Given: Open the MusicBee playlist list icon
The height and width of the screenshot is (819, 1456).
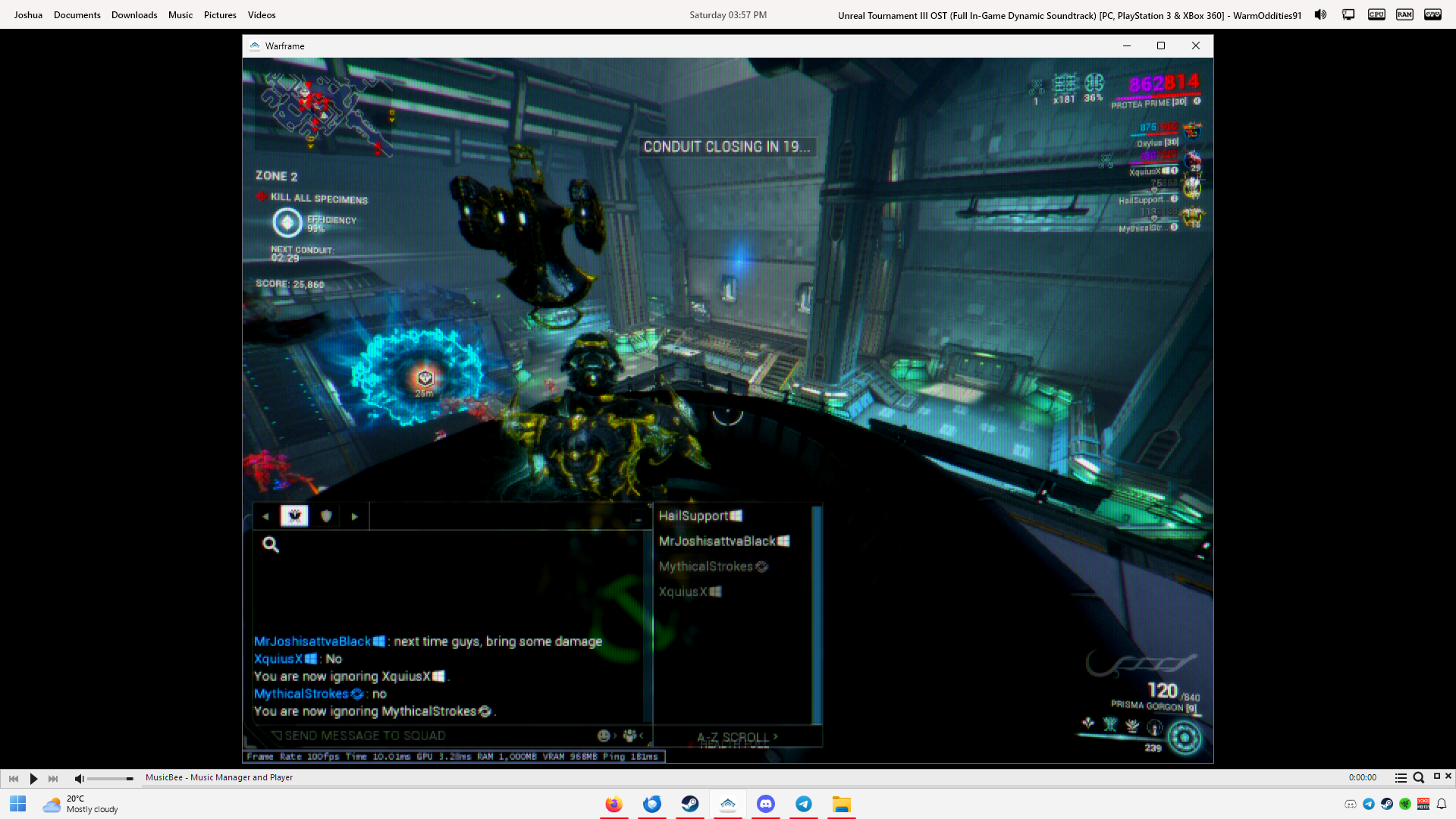Looking at the screenshot, I should pos(1401,777).
